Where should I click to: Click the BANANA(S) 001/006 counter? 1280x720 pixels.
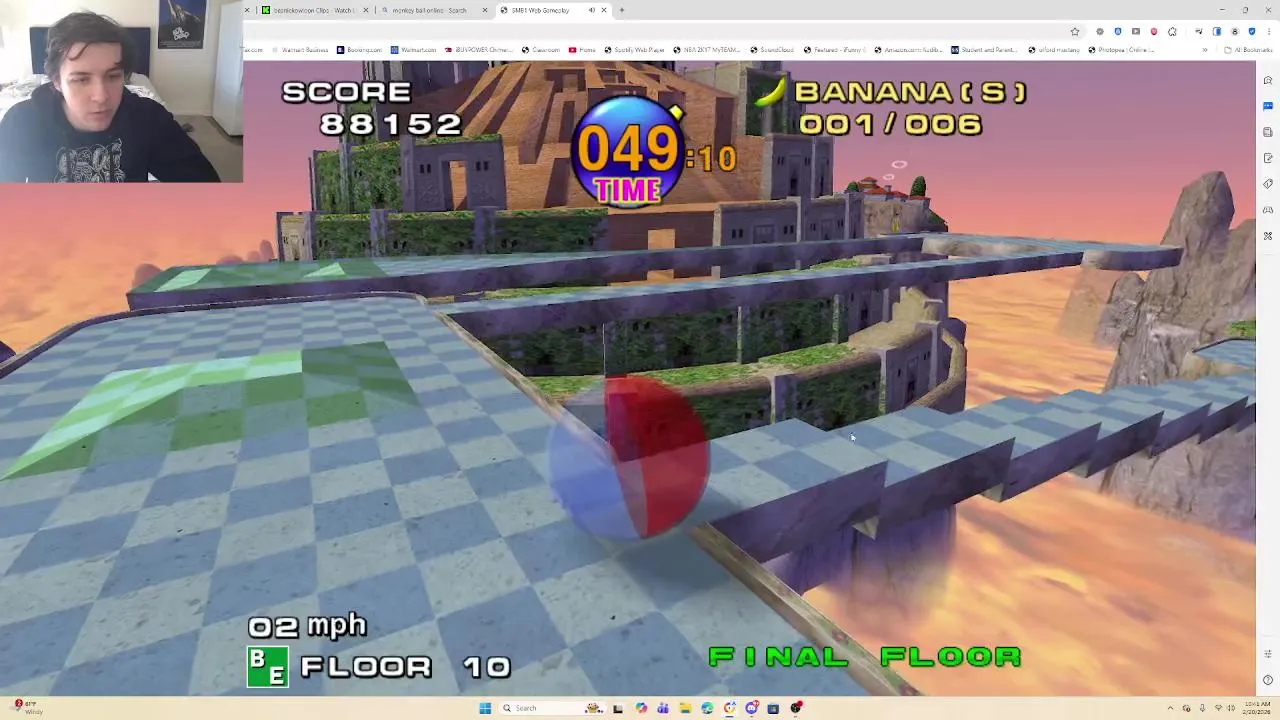[890, 107]
